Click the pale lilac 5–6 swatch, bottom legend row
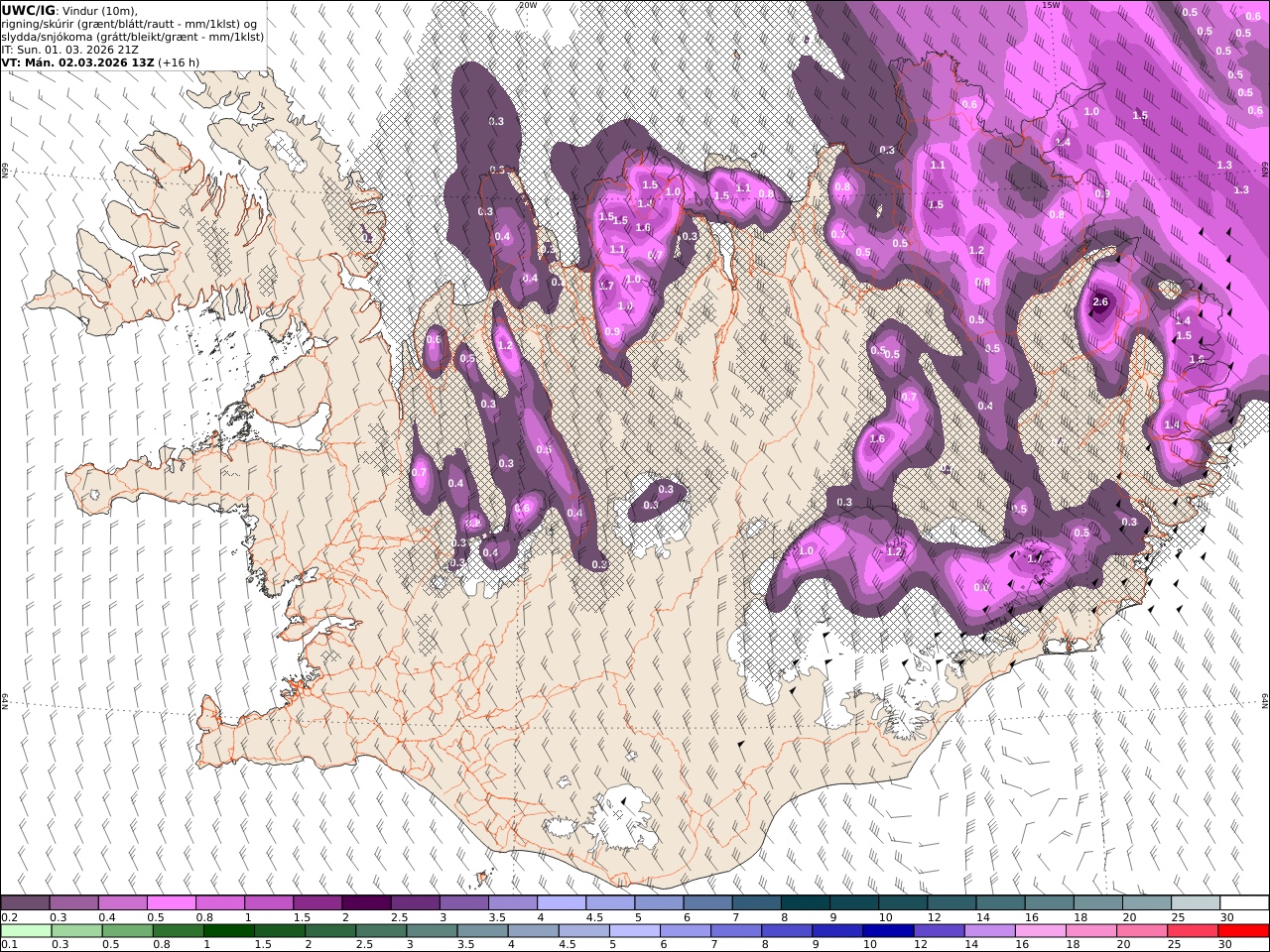This screenshot has height=952, width=1270. (x=635, y=930)
